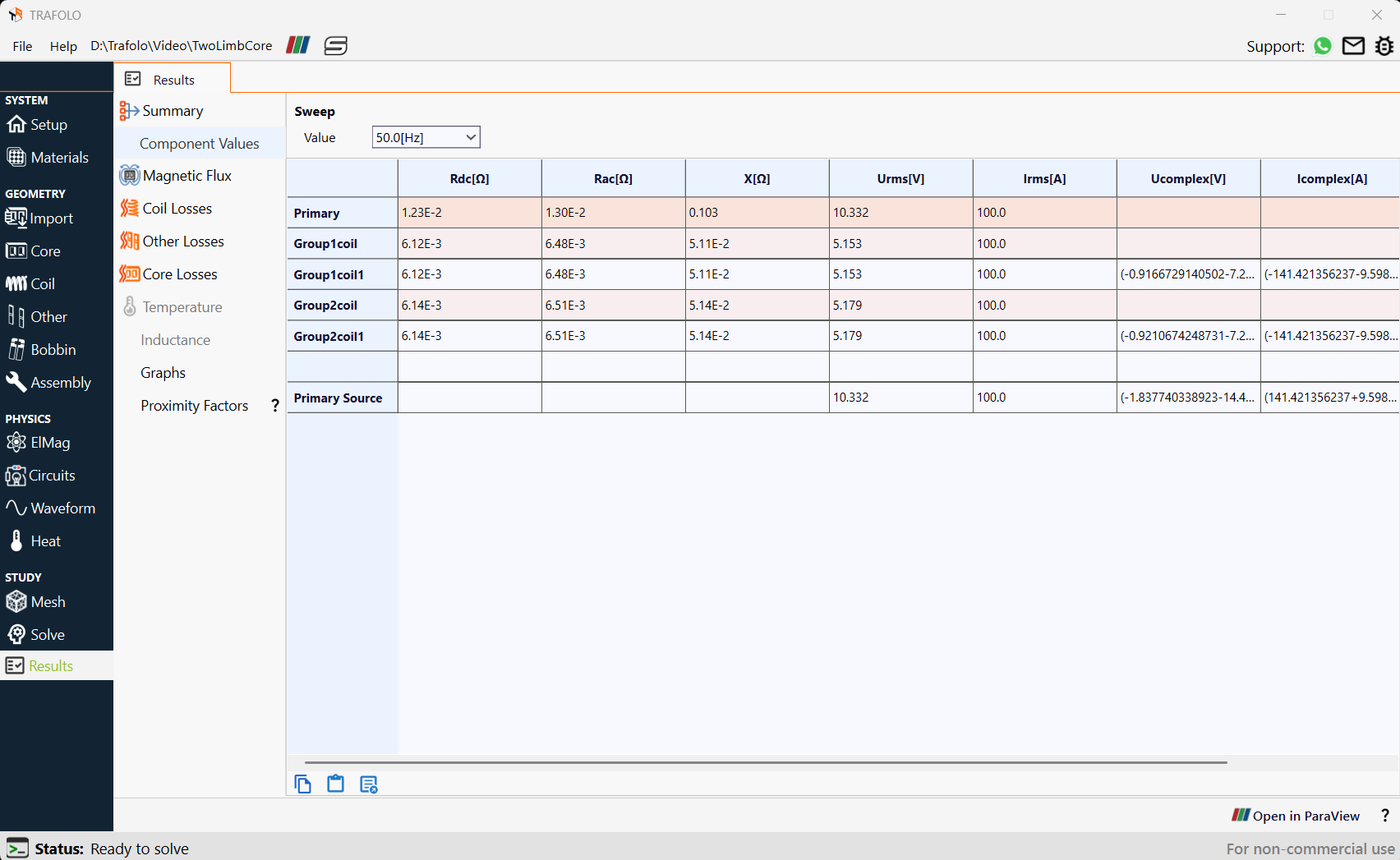Click the X[Ω] column header
The width and height of the screenshot is (1400, 860).
point(758,178)
